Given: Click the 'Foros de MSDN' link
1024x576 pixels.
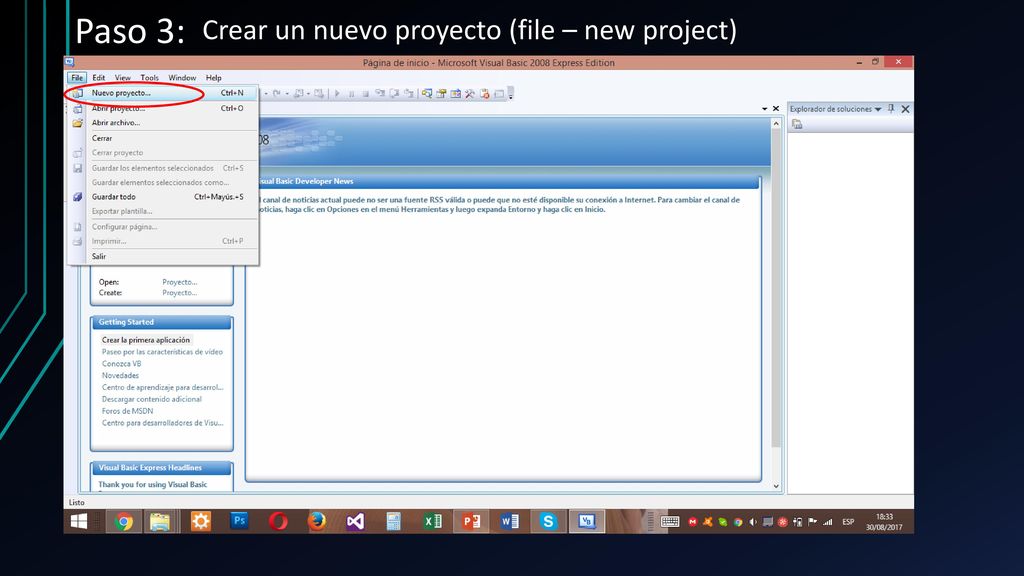Looking at the screenshot, I should click(127, 411).
